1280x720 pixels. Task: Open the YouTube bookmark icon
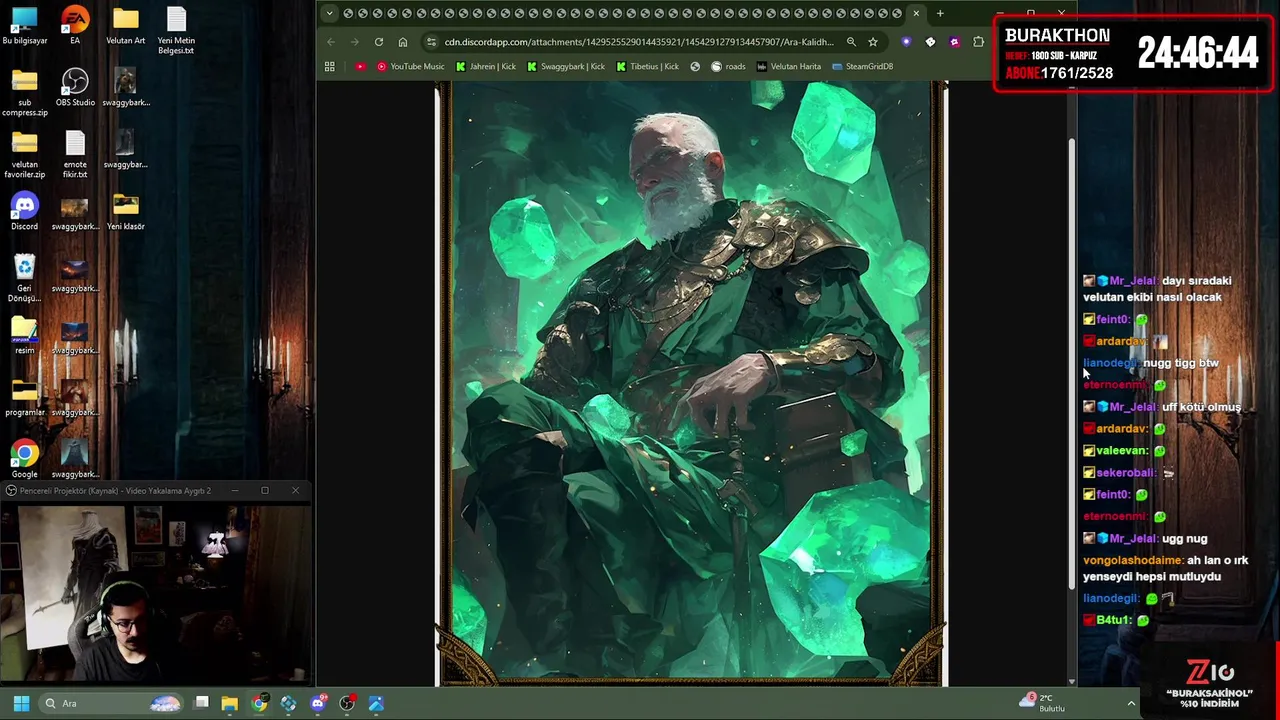(x=360, y=66)
